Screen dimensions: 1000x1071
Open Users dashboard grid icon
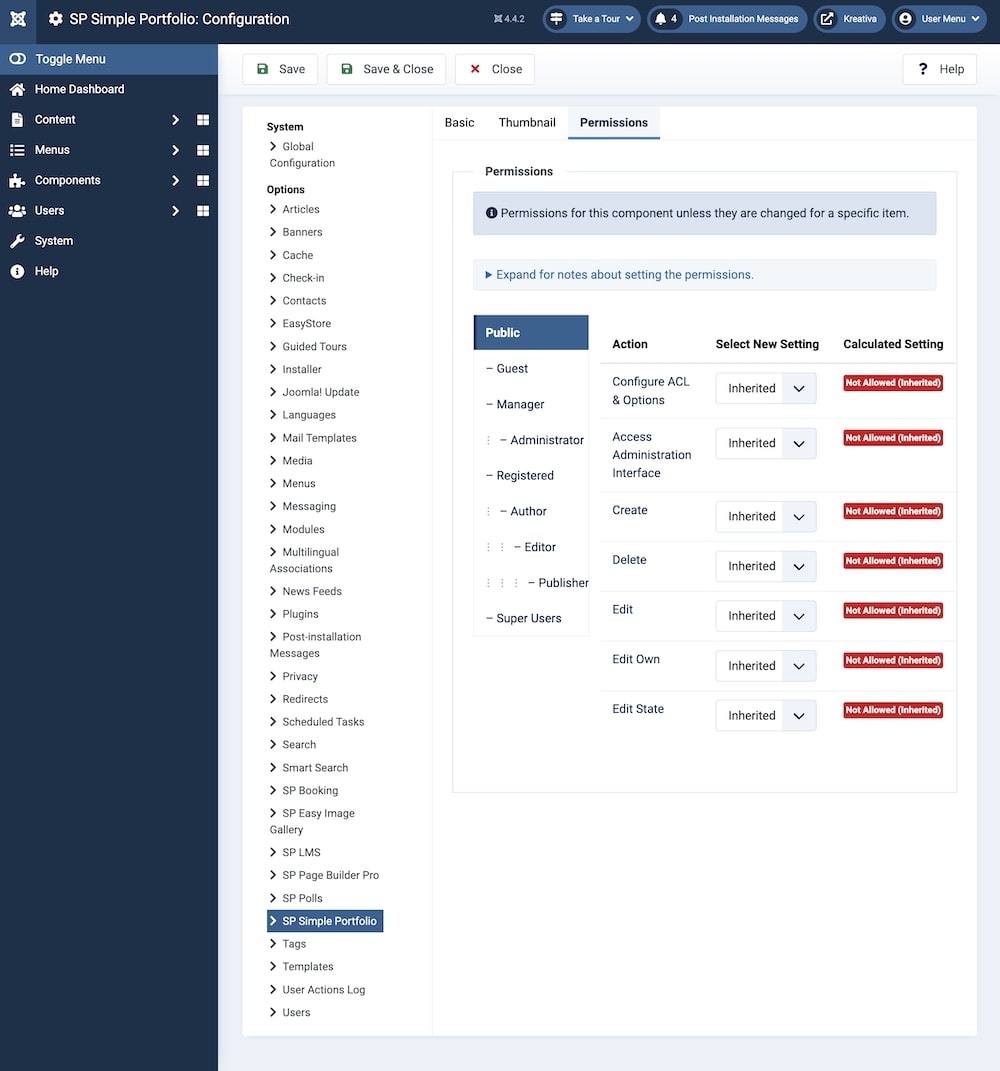[203, 211]
